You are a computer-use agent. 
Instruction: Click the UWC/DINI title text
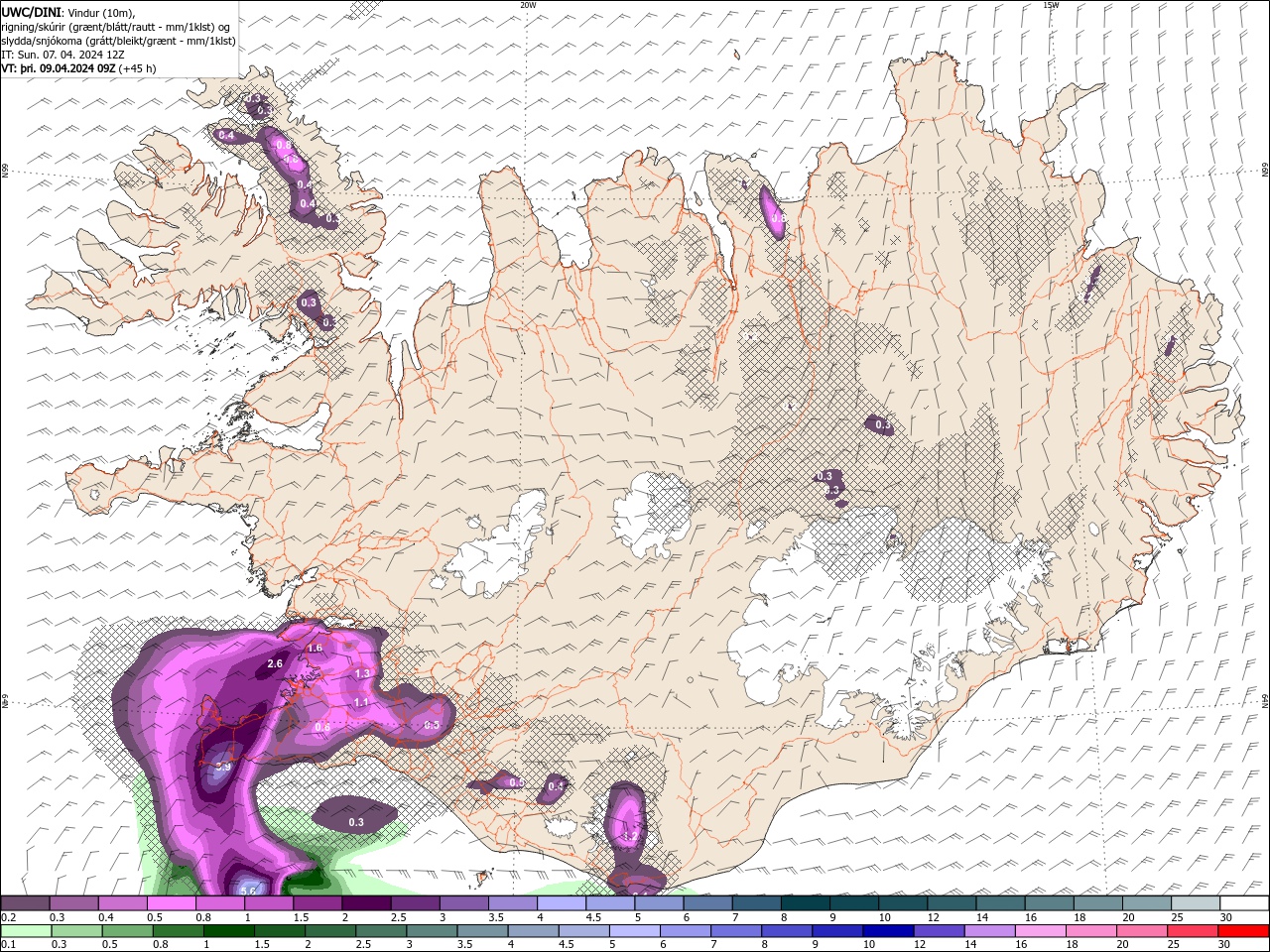click(32, 12)
